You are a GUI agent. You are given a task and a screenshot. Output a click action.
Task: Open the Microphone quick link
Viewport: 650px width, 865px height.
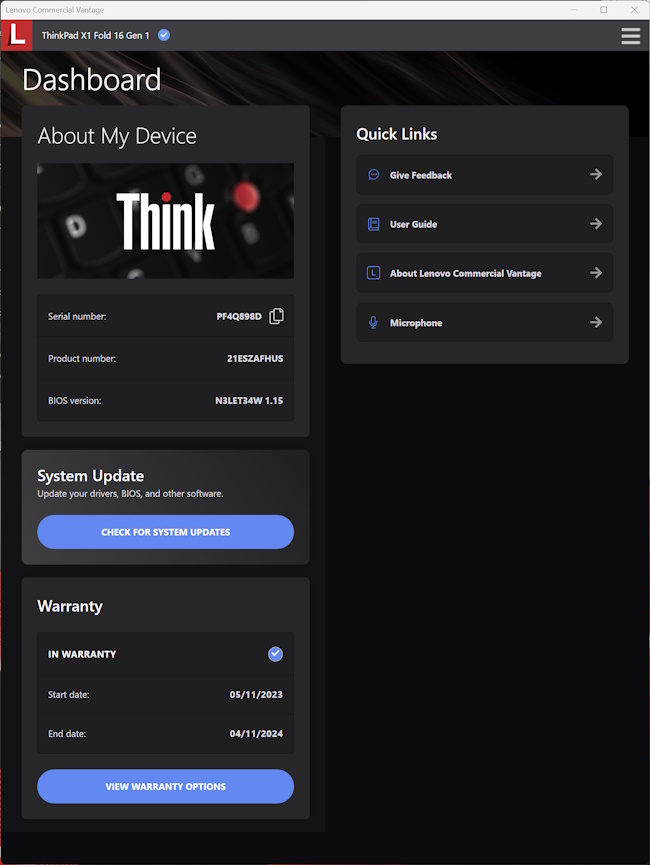click(x=484, y=322)
